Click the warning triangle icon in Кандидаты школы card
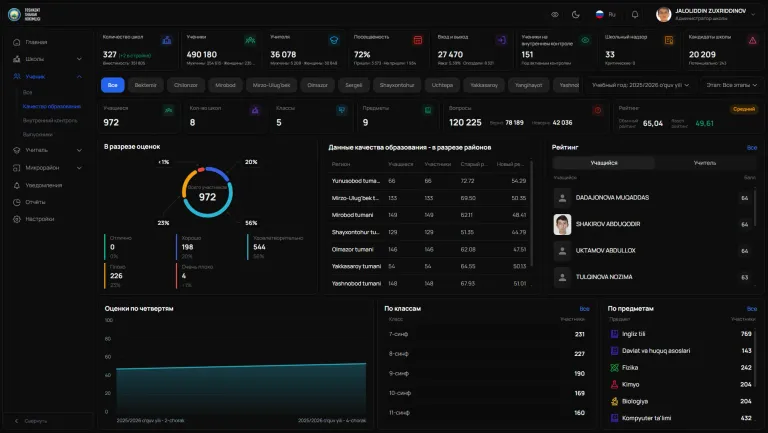Viewport: 768px width, 433px height. point(753,40)
